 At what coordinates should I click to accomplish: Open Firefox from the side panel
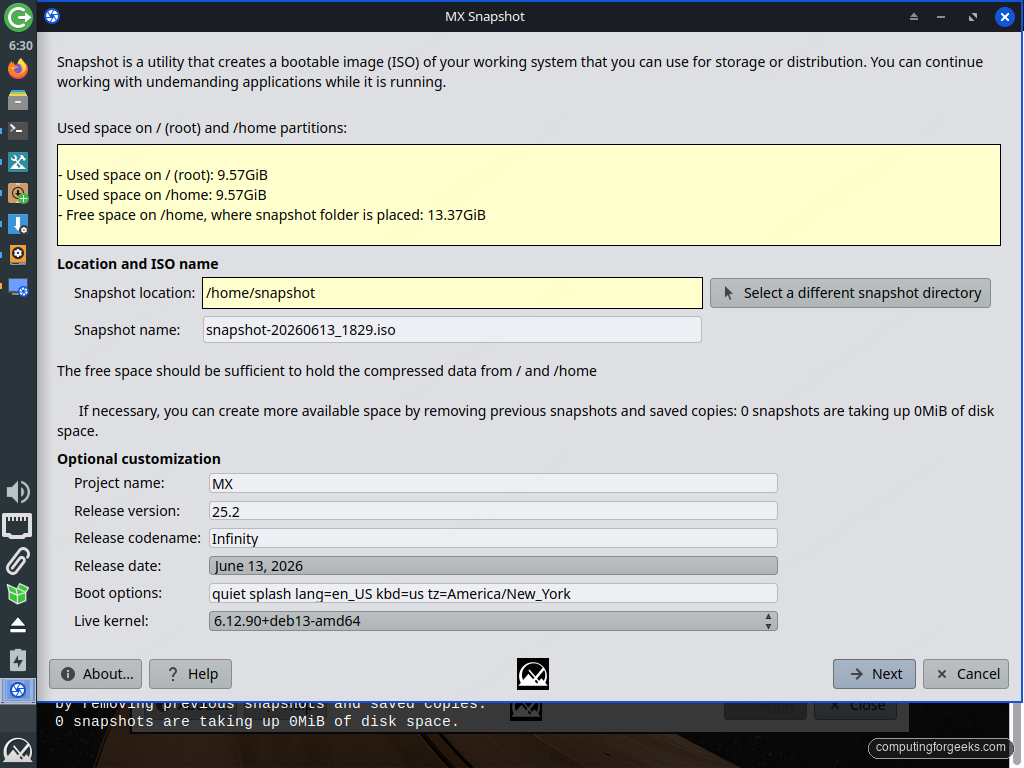coord(18,69)
